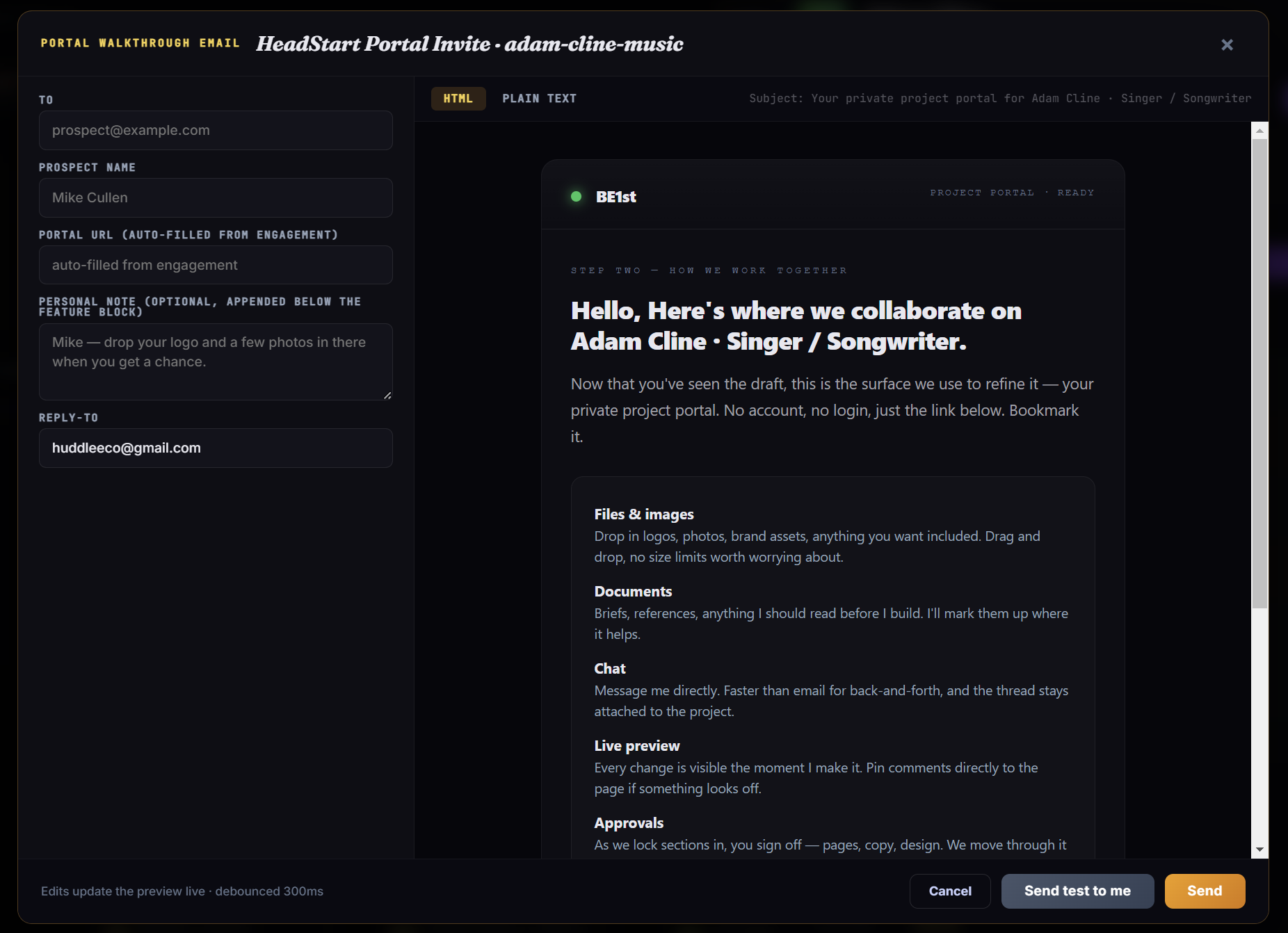Click the Portal URL input field
Screen dimensions: 1288x933
[x=216, y=265]
